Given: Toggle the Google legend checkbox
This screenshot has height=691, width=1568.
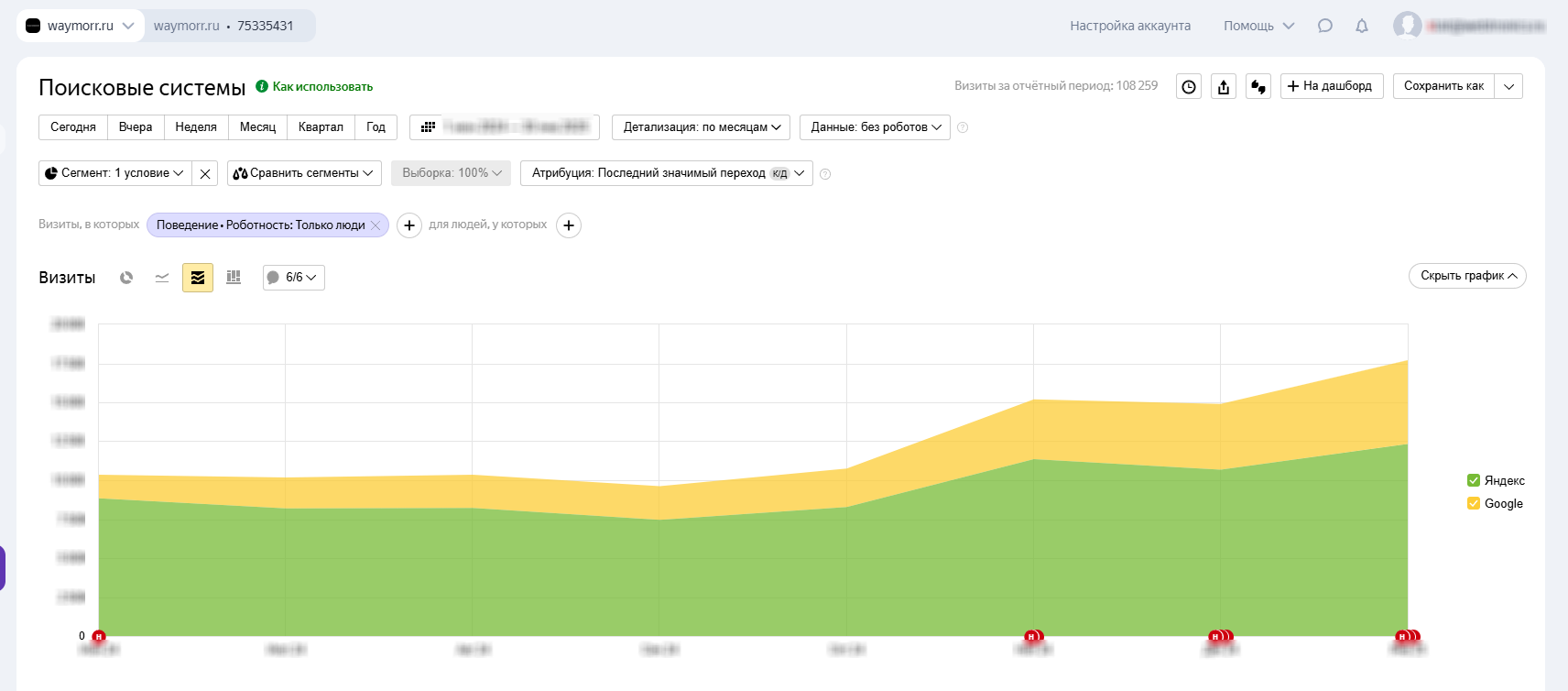Looking at the screenshot, I should [x=1474, y=503].
